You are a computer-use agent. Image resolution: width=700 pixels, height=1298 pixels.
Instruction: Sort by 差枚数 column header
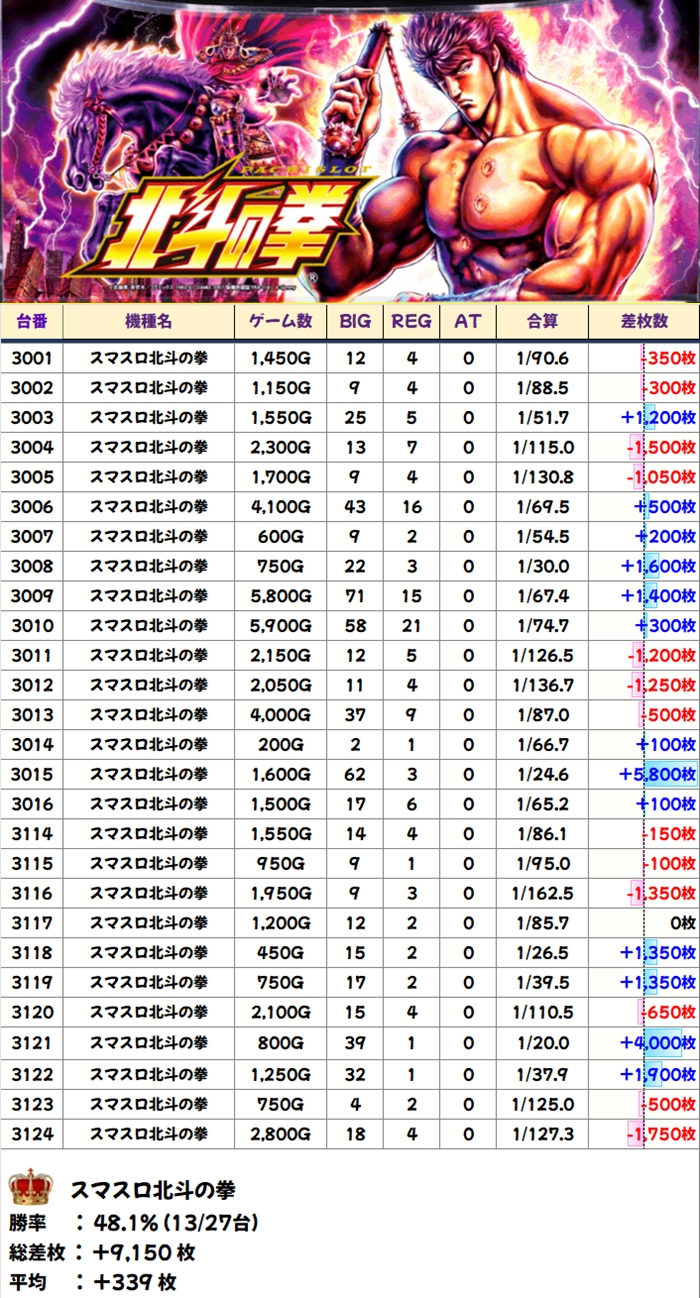(644, 321)
